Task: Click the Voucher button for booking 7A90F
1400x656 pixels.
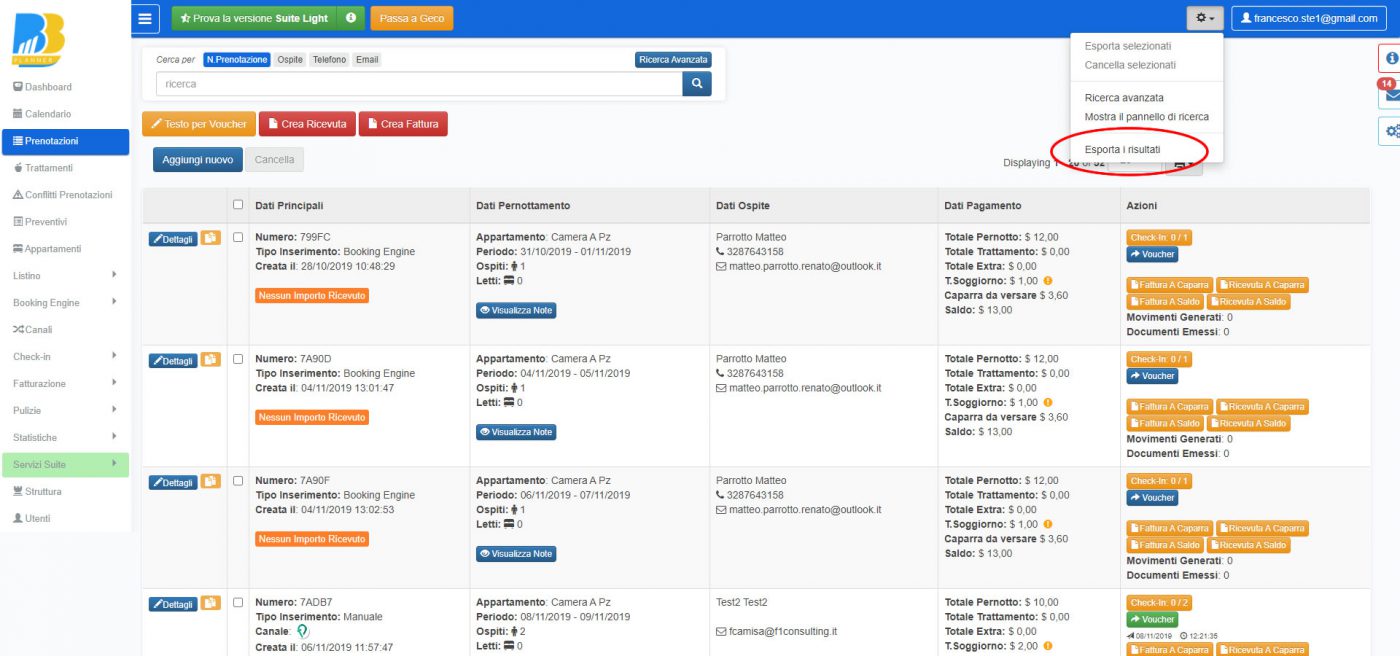Action: tap(1152, 497)
